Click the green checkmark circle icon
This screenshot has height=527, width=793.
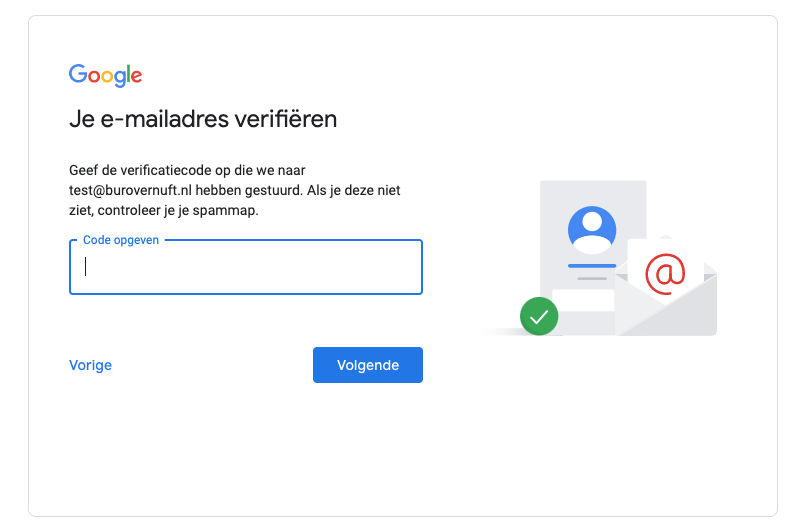point(539,317)
